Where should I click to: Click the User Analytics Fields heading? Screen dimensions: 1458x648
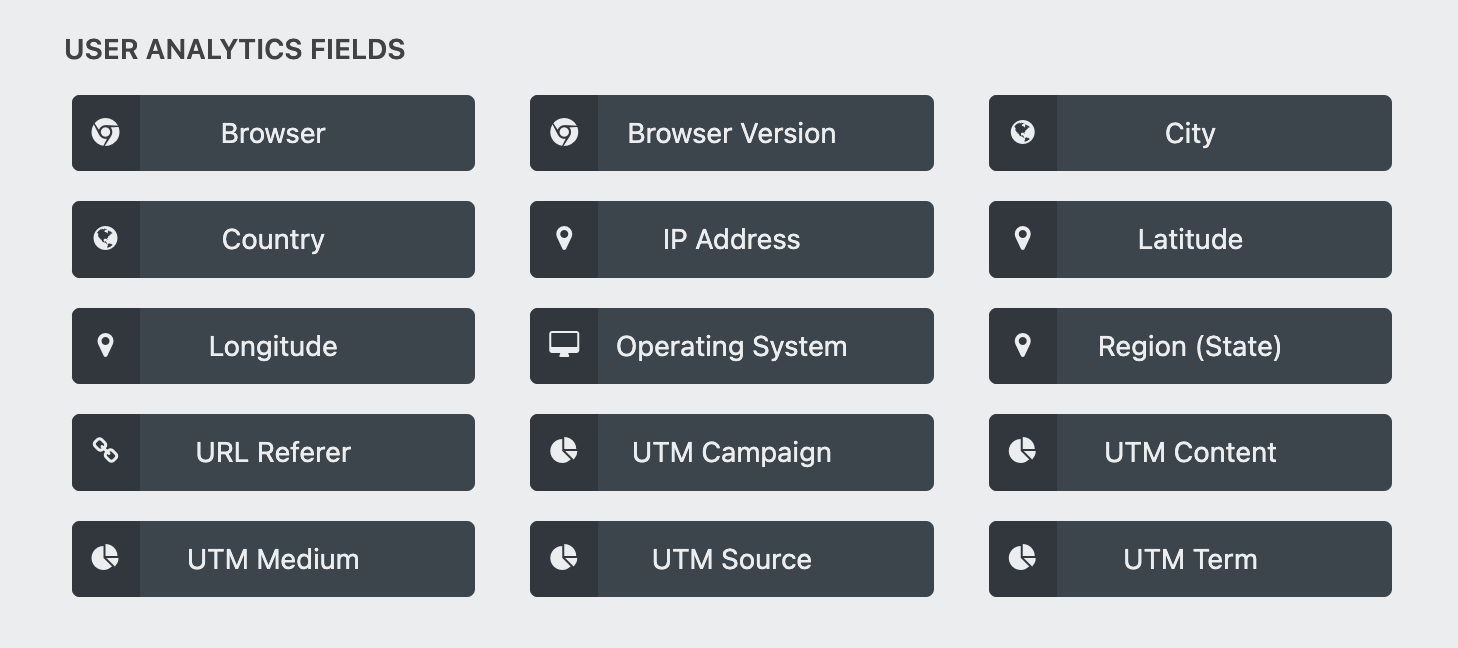pyautogui.click(x=235, y=50)
